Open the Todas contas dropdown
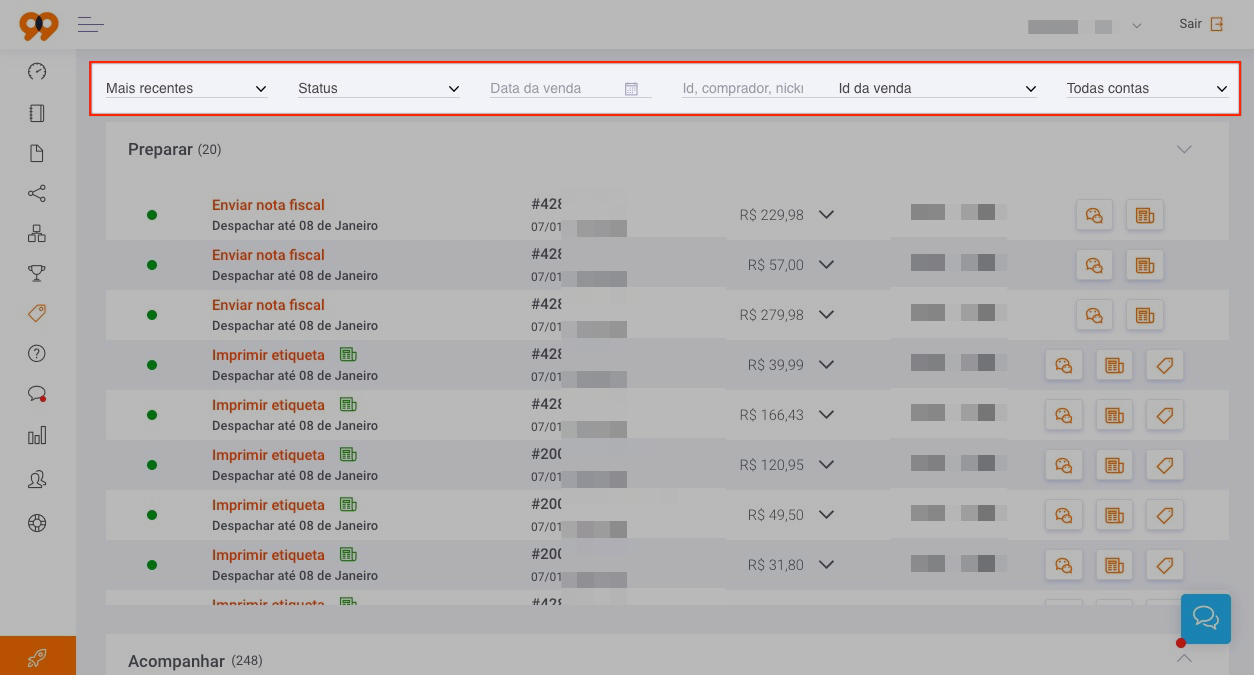Screen dimensions: 1254x675 point(1148,88)
